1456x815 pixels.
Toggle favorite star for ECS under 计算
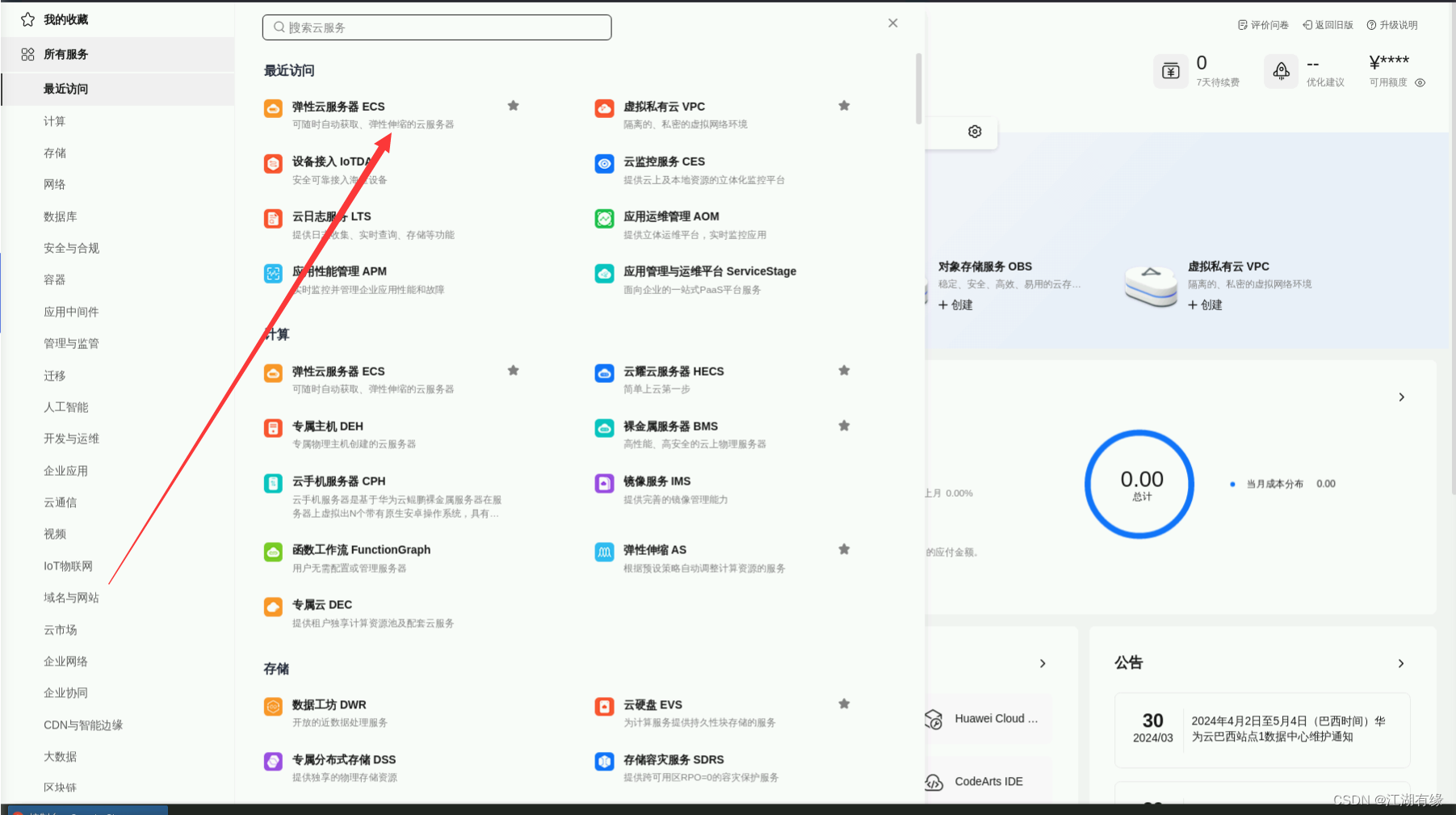(513, 371)
